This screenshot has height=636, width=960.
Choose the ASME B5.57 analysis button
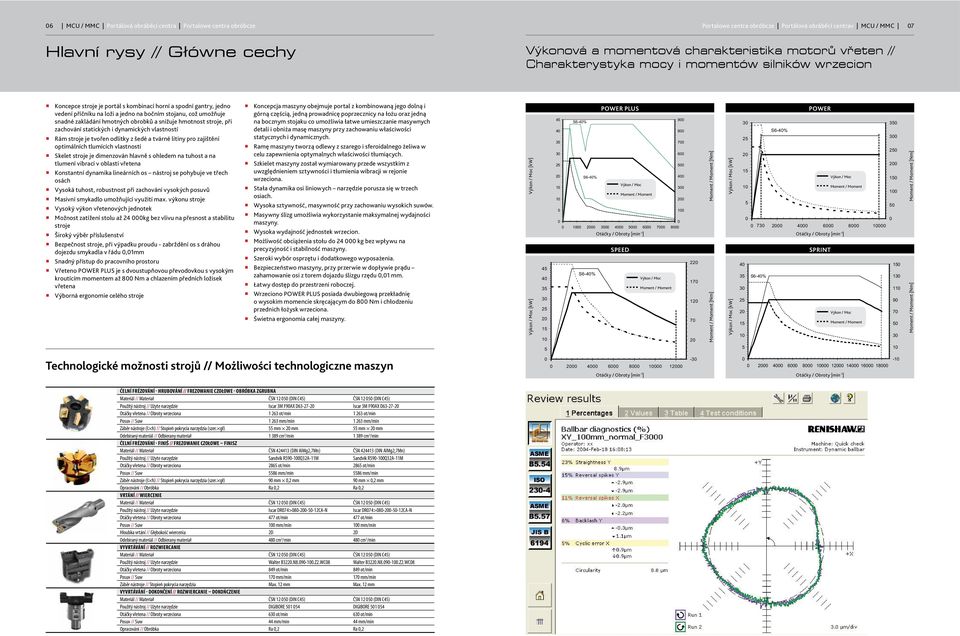pyautogui.click(x=539, y=511)
